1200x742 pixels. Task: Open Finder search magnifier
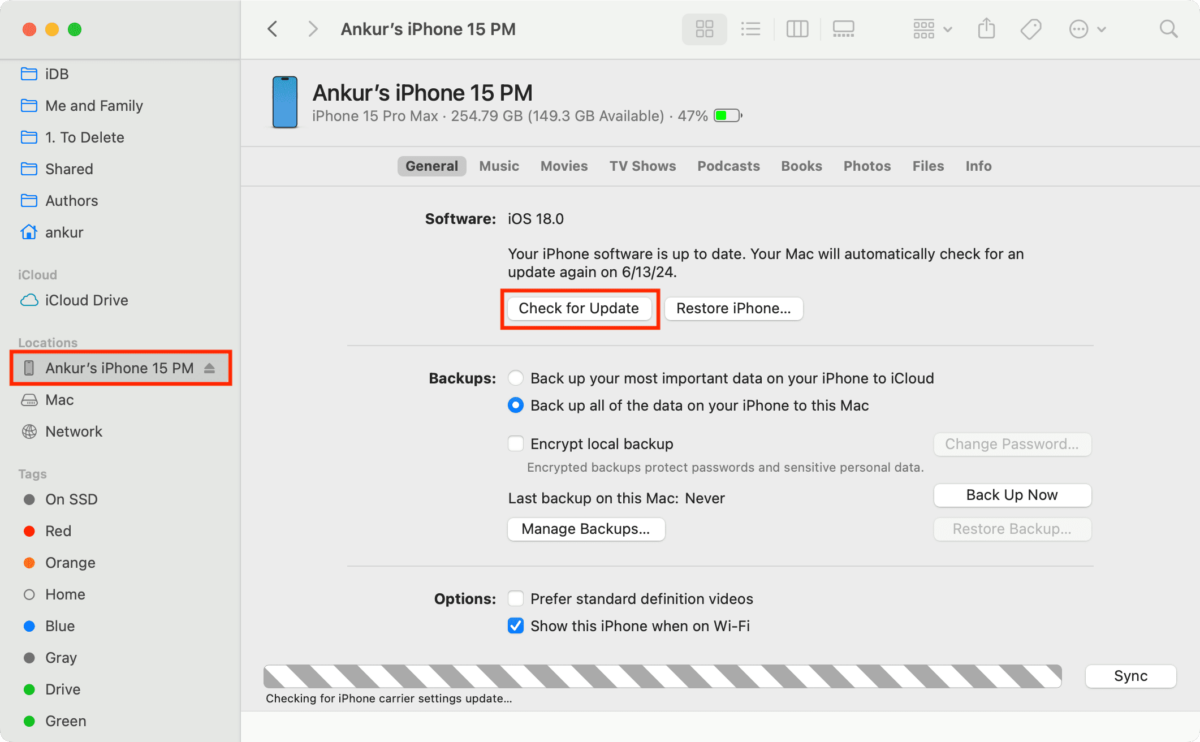tap(1168, 29)
